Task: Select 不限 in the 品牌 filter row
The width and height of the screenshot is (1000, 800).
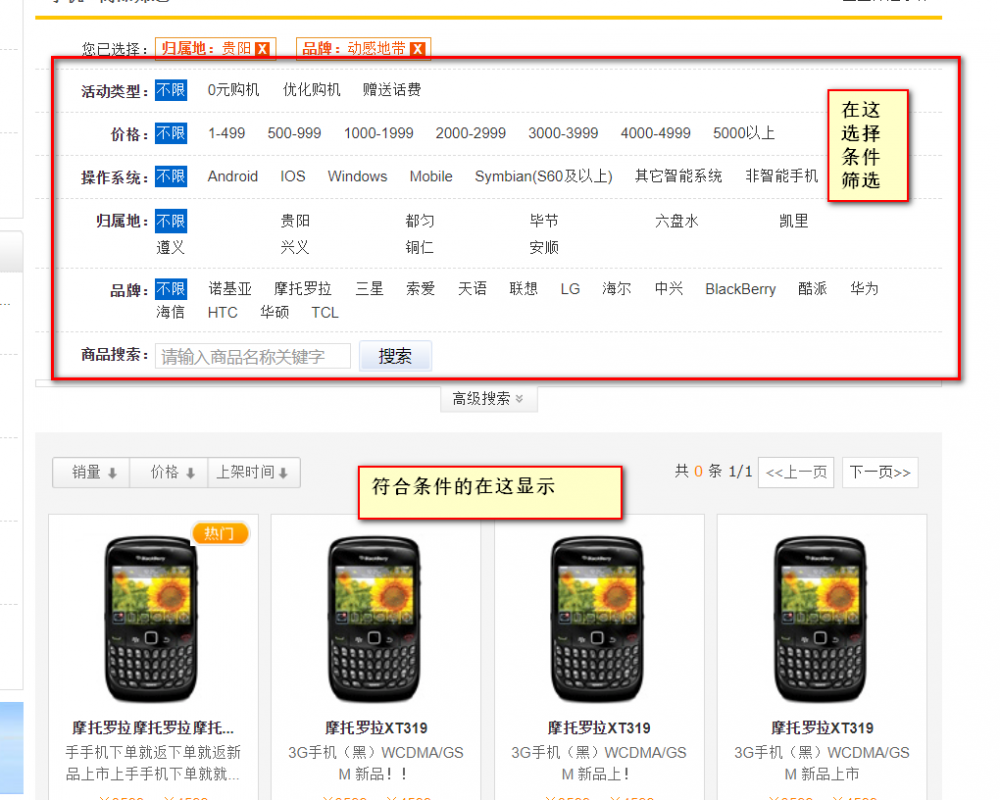Action: tap(171, 289)
